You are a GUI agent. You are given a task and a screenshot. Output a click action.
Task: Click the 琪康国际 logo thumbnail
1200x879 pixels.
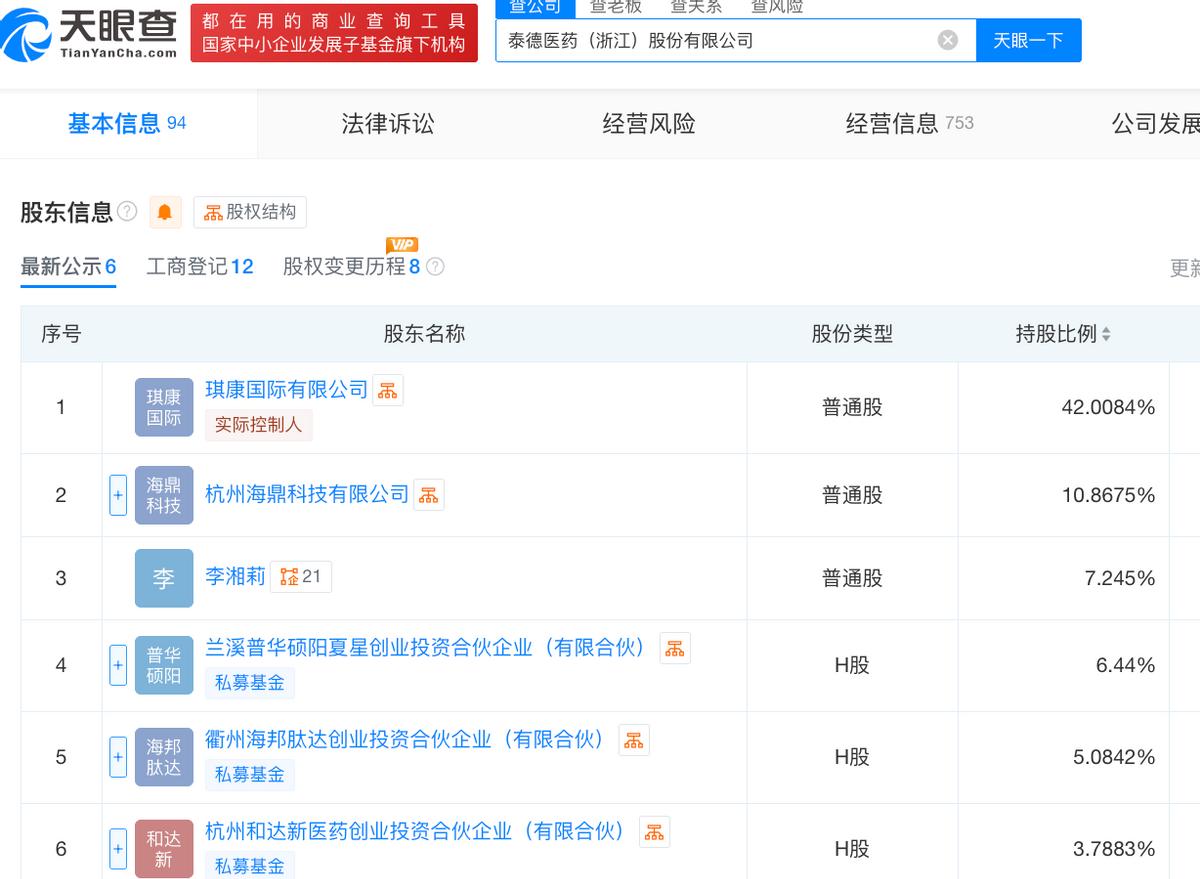(164, 408)
